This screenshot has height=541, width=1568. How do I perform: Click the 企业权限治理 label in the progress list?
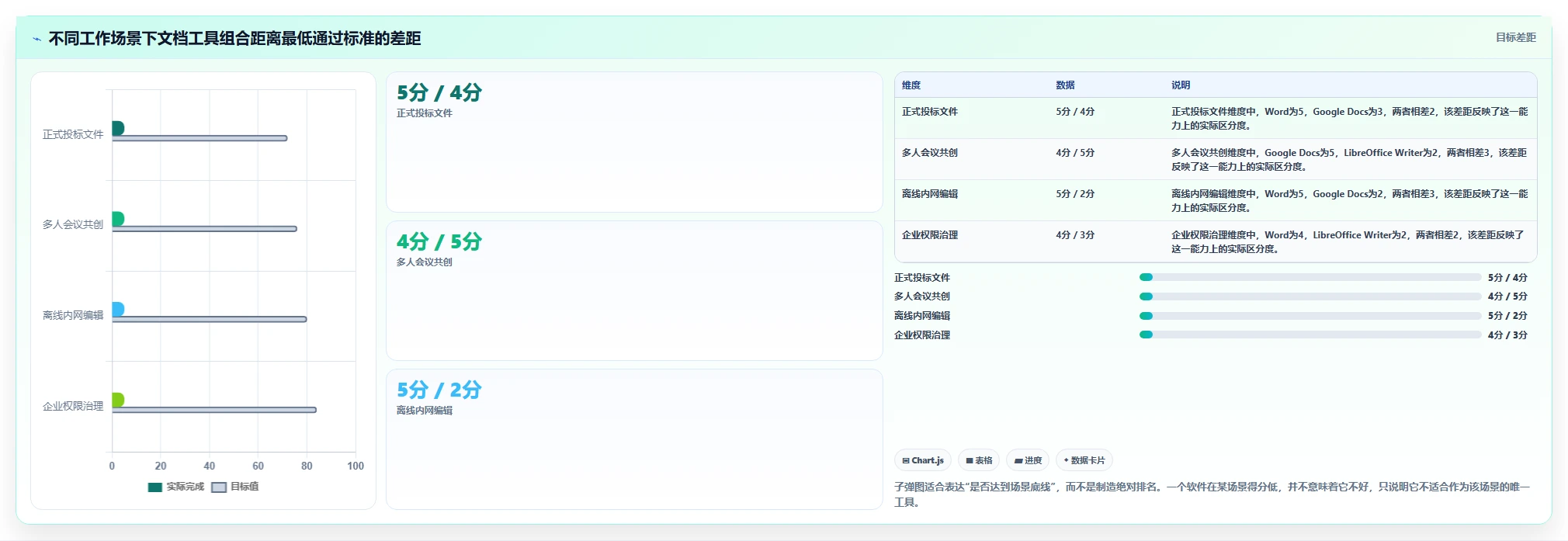[x=922, y=335]
